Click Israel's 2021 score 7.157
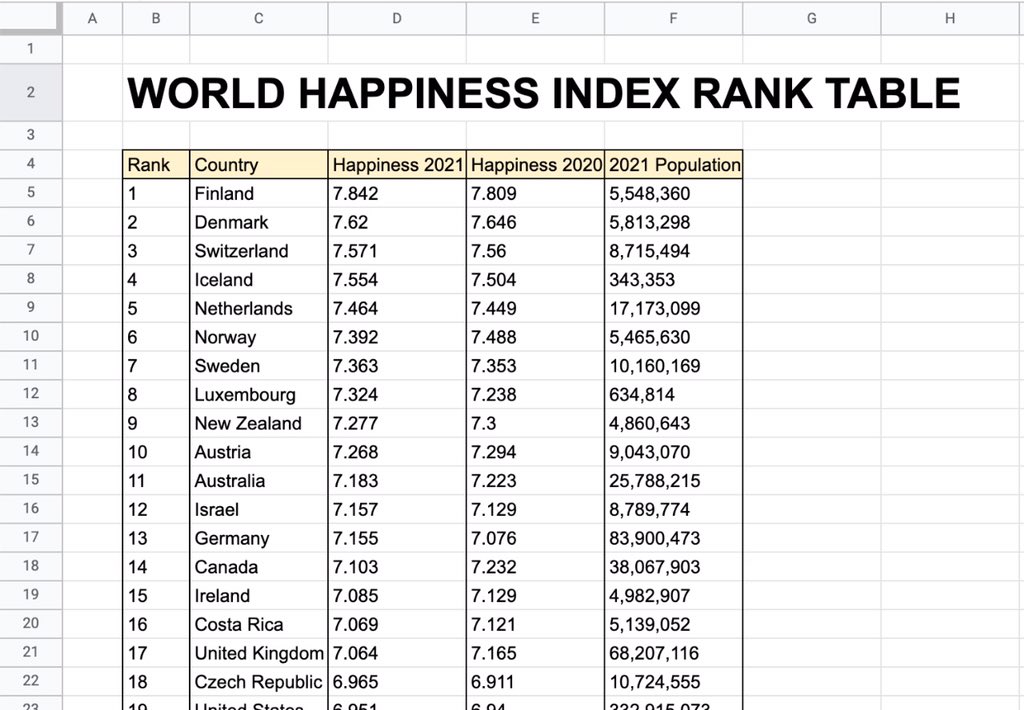The image size is (1024, 710). (x=397, y=509)
